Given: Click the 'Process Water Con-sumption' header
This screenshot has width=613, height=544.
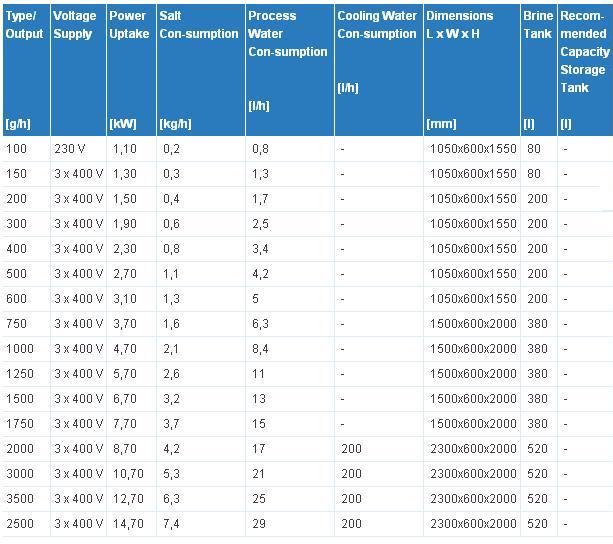Looking at the screenshot, I should [290, 70].
